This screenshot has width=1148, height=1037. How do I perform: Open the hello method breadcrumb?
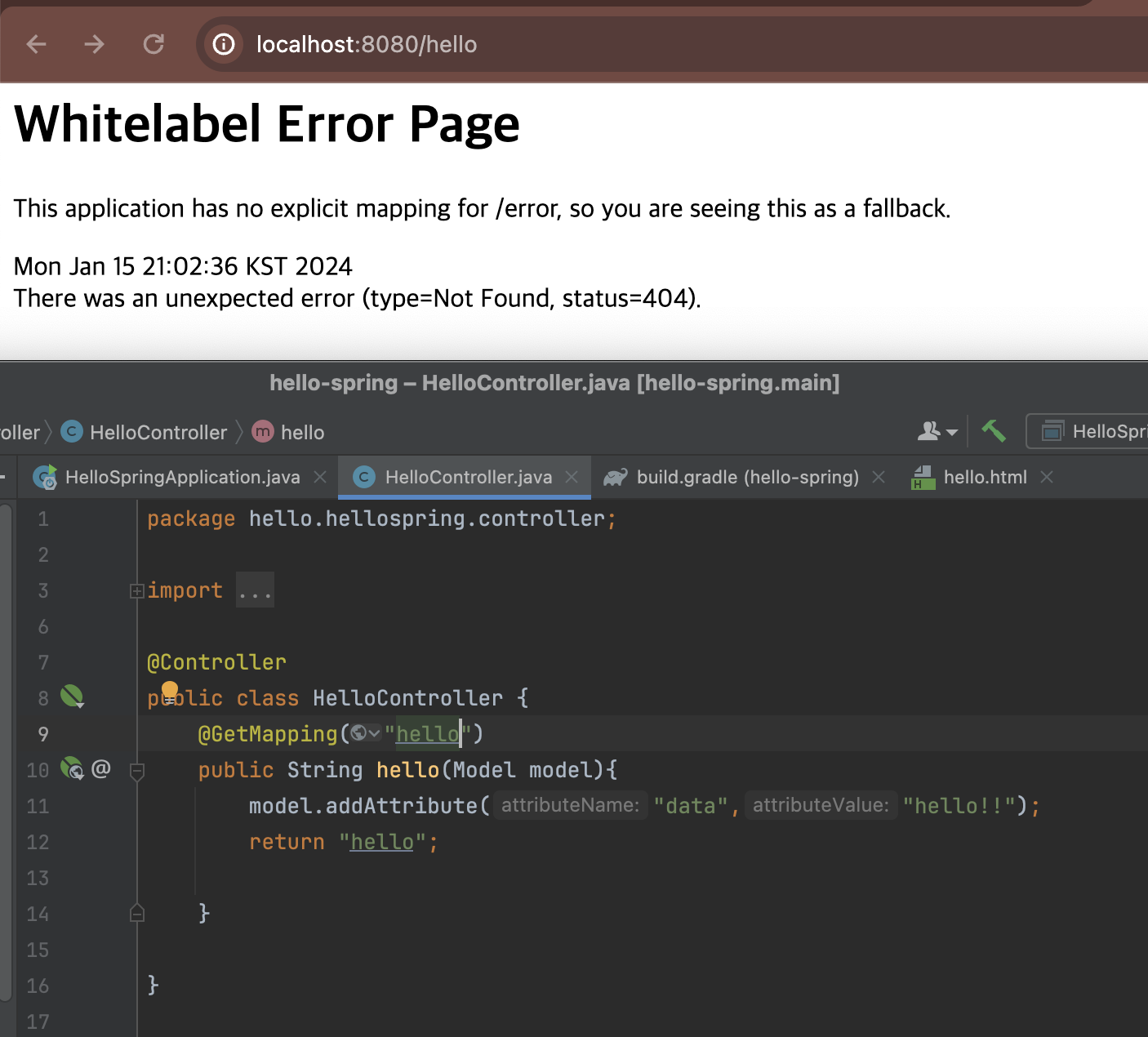click(288, 432)
